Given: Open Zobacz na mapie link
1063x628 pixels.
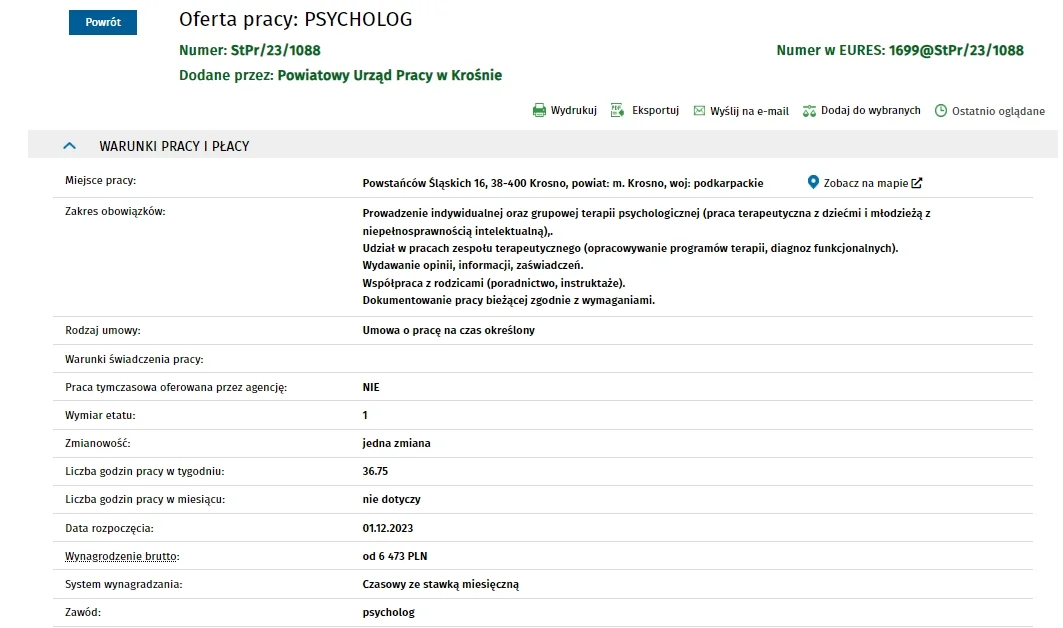Looking at the screenshot, I should [x=866, y=183].
